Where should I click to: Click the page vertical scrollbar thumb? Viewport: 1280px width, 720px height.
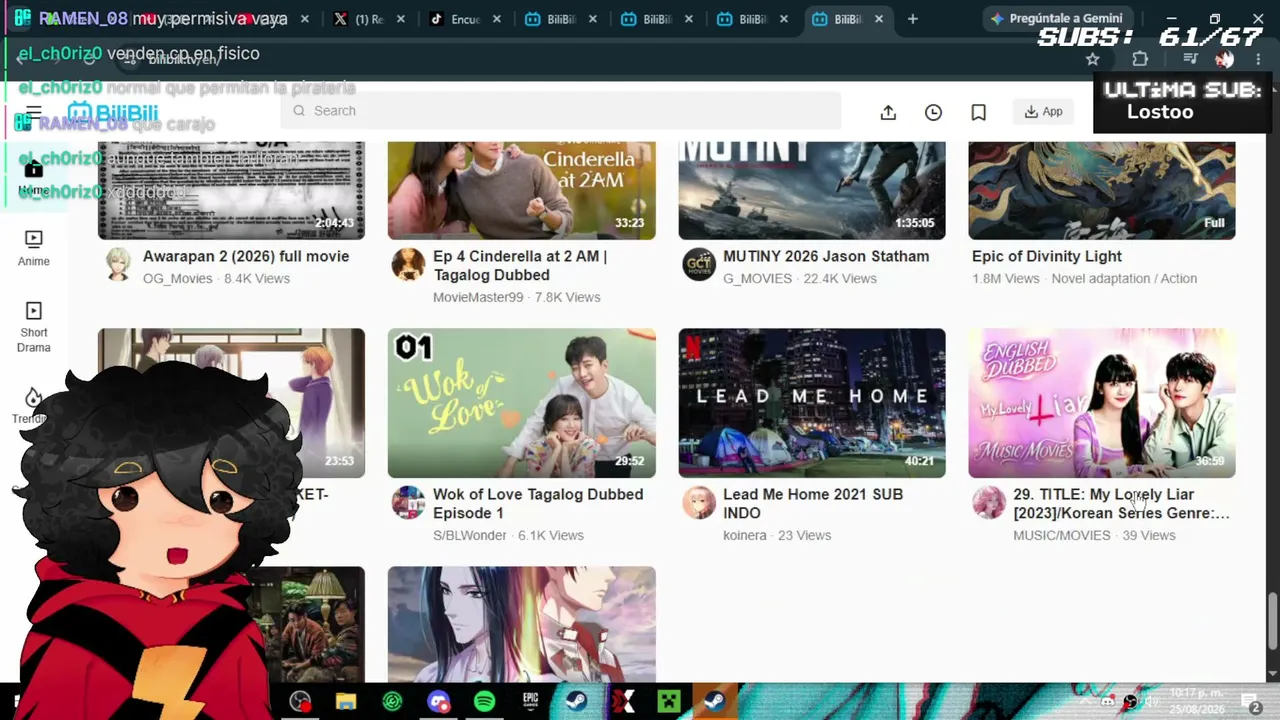tap(1272, 621)
